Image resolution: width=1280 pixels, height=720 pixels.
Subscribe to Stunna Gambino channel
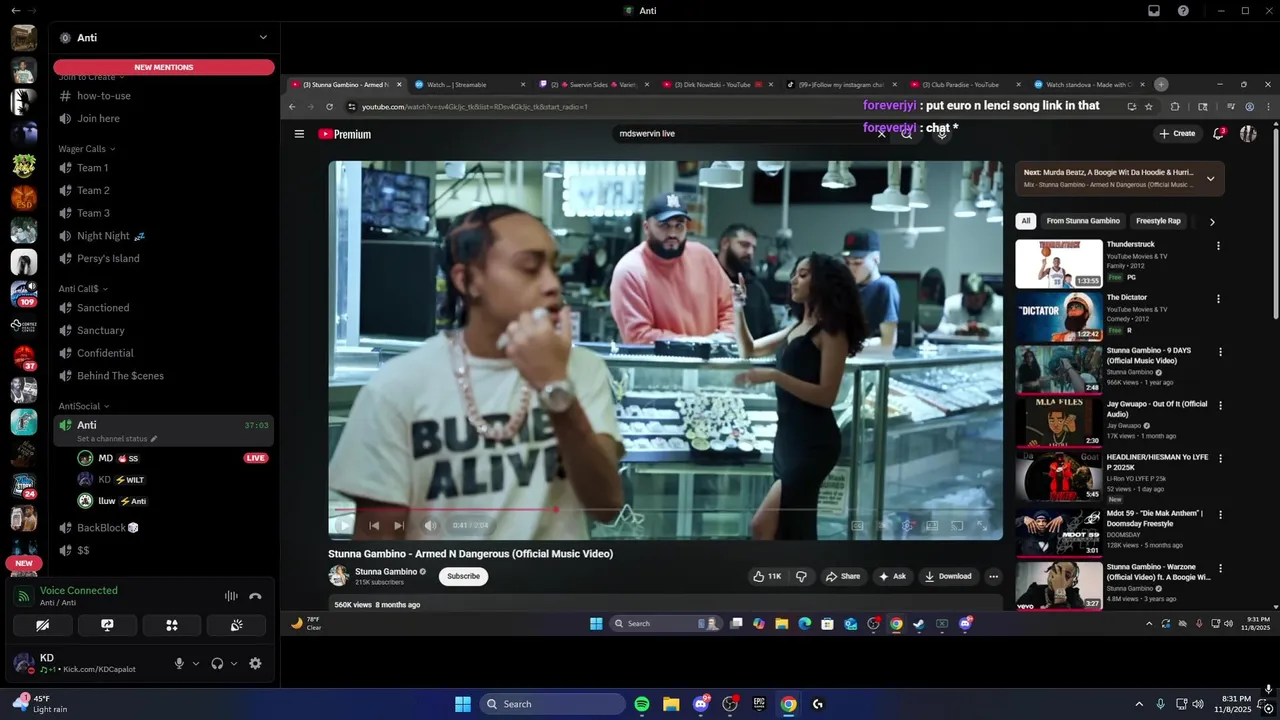(x=463, y=576)
